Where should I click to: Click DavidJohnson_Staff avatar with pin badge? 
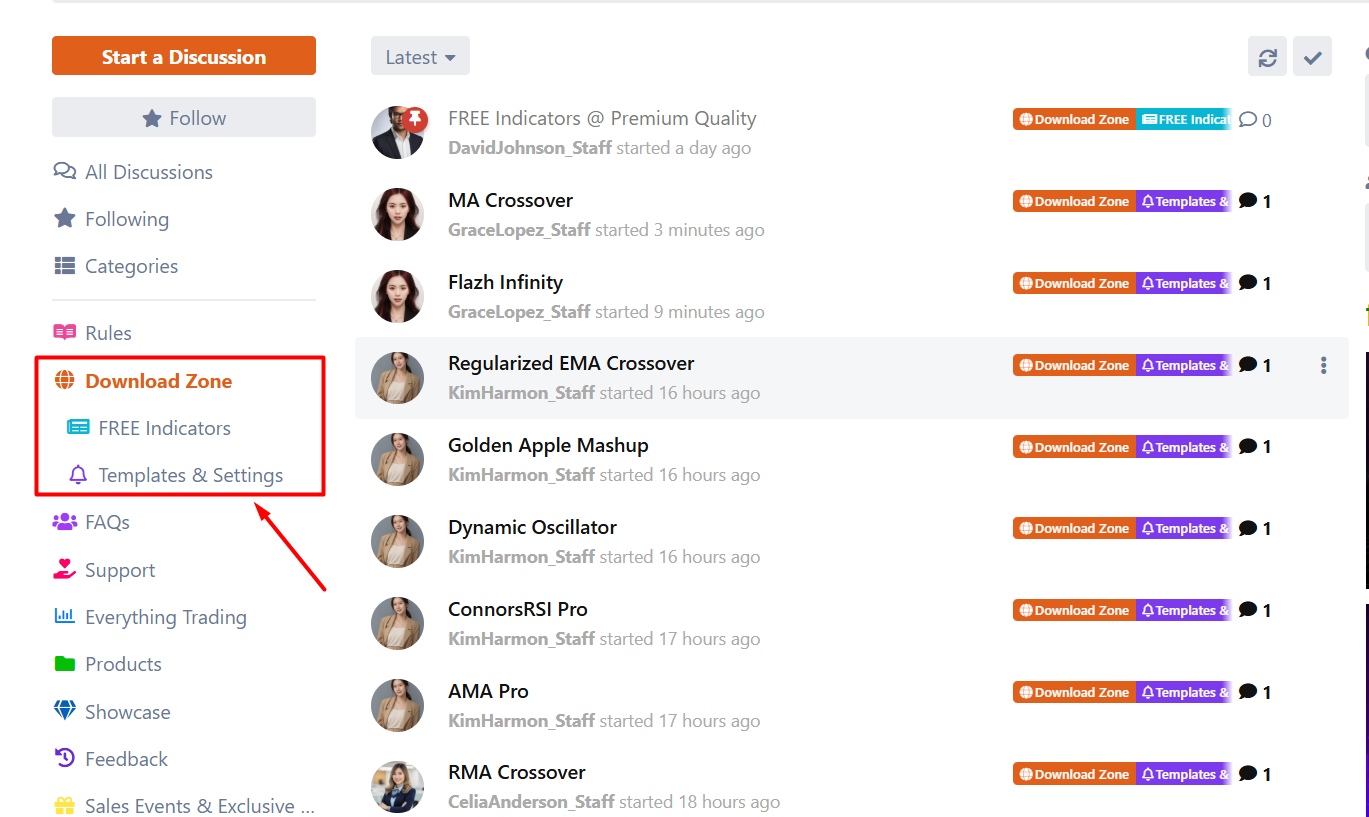coord(397,132)
